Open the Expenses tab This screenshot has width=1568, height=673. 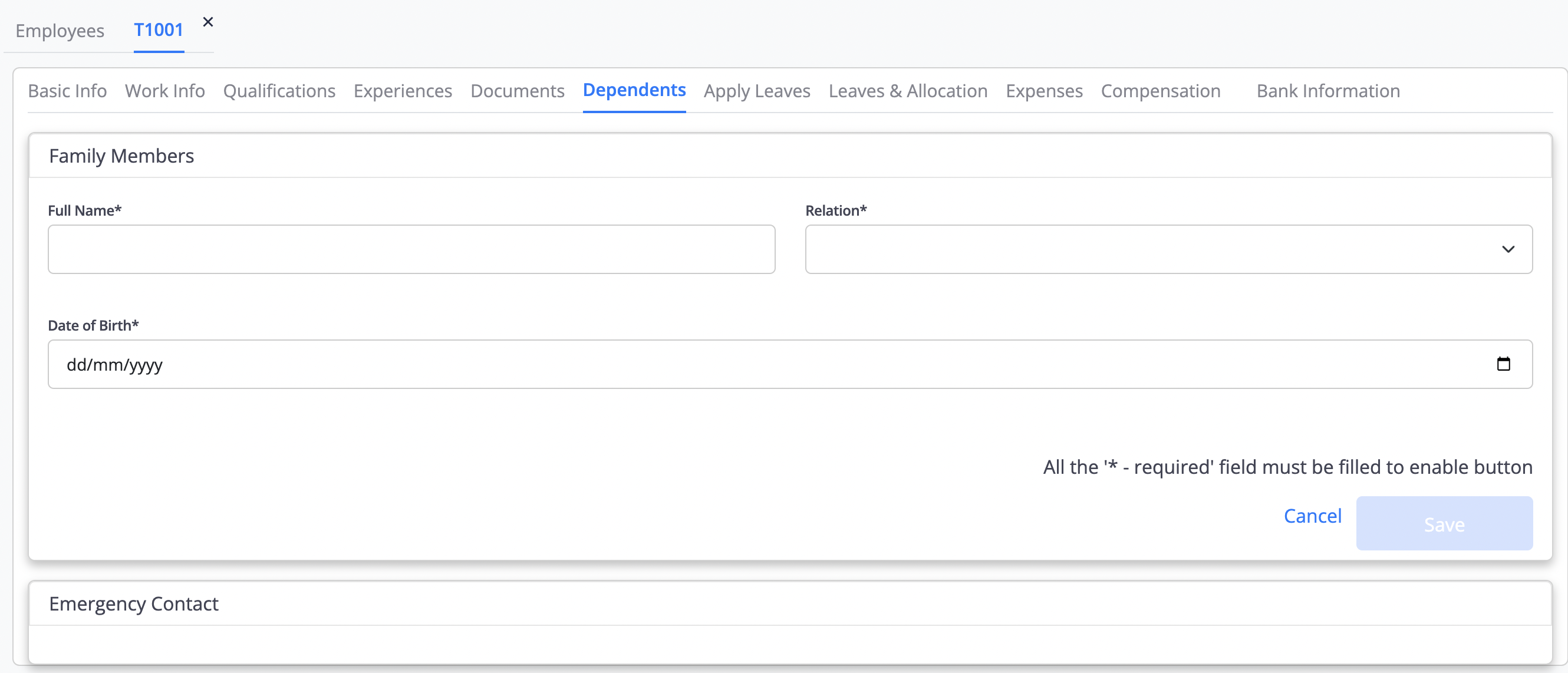(1044, 91)
